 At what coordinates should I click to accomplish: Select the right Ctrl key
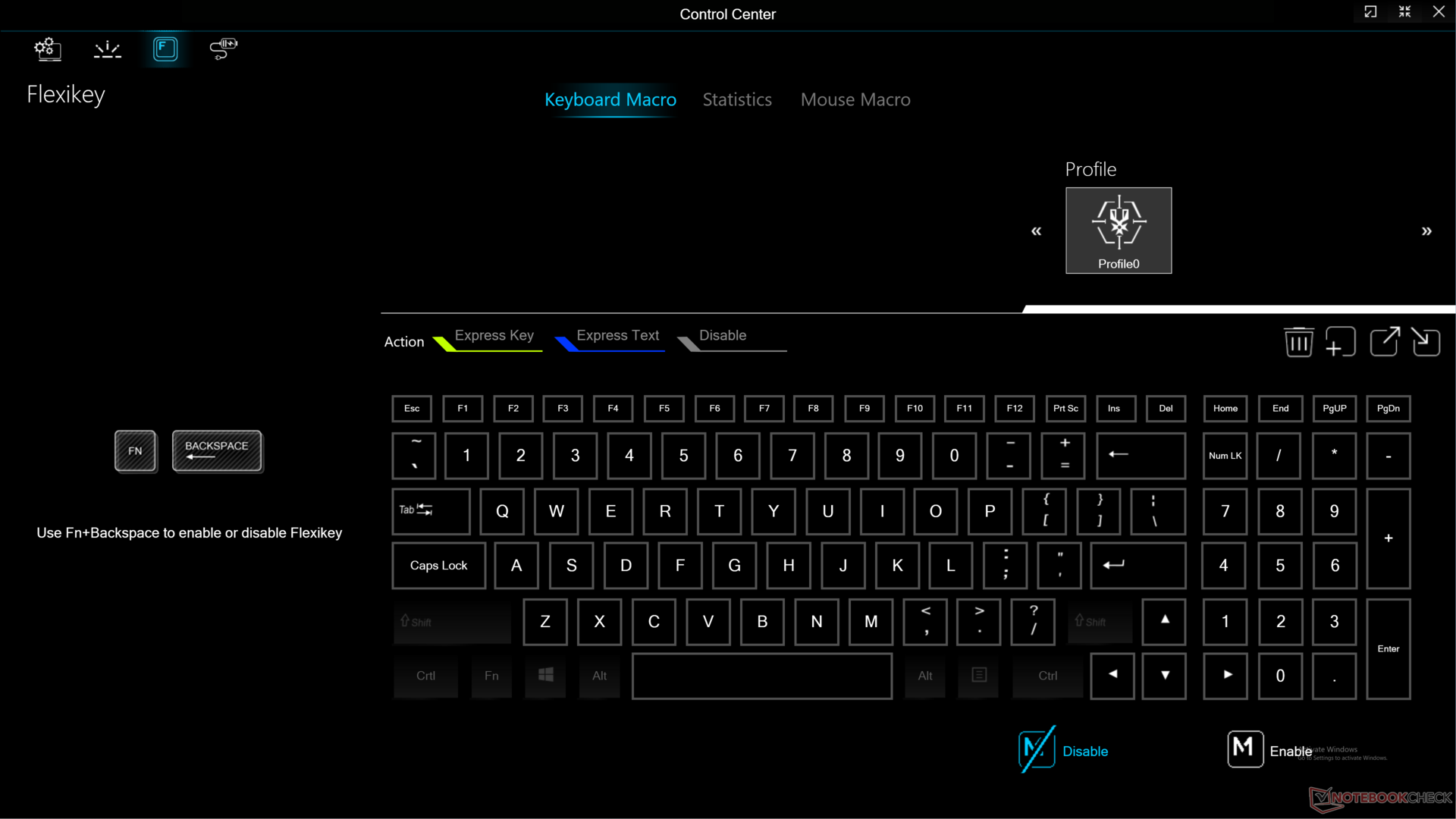click(x=1047, y=676)
